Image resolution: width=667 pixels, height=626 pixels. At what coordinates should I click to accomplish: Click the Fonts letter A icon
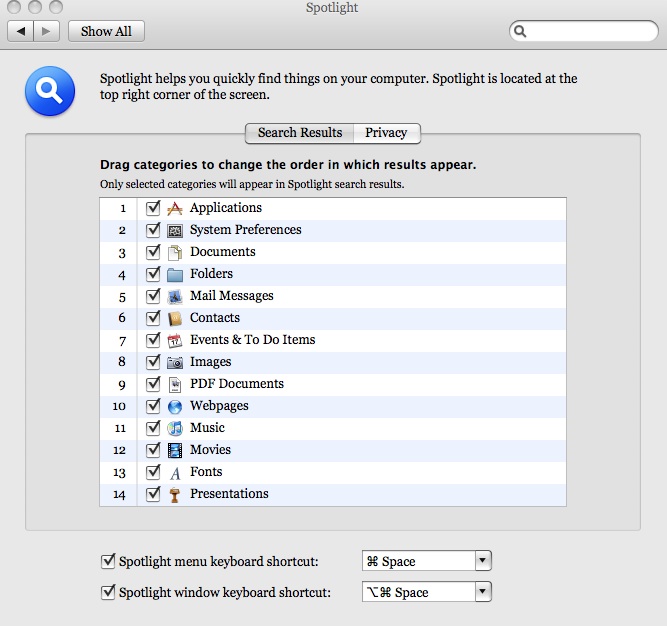(x=175, y=473)
